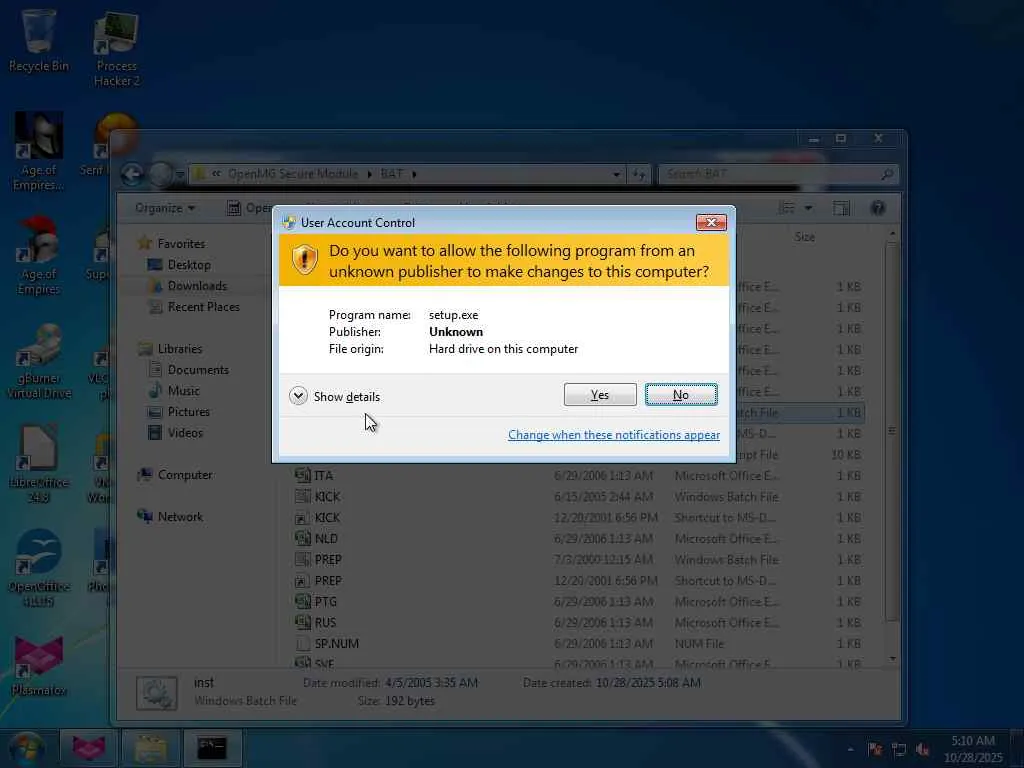Click Explorer help question-mark icon
The width and height of the screenshot is (1024, 768).
(878, 208)
